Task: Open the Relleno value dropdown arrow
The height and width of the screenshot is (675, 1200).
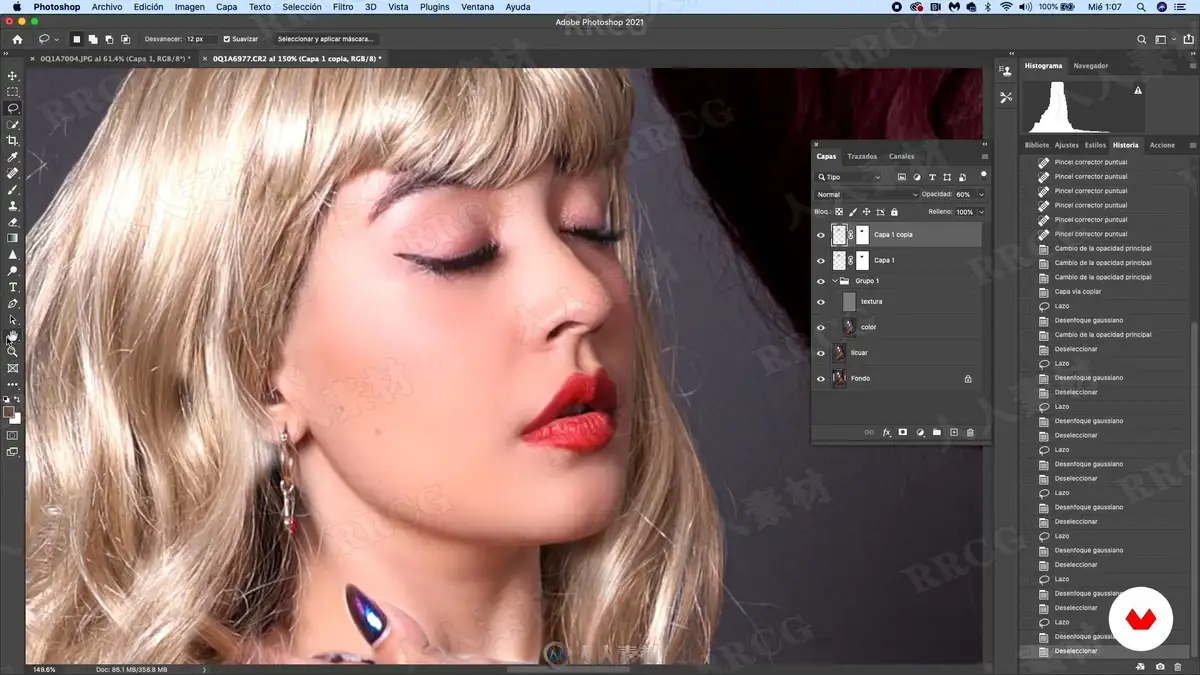Action: click(981, 212)
